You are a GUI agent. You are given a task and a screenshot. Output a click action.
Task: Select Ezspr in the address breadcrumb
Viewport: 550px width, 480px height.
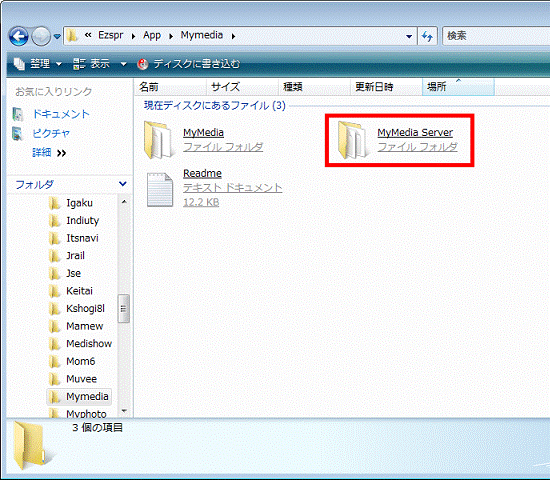tap(110, 35)
